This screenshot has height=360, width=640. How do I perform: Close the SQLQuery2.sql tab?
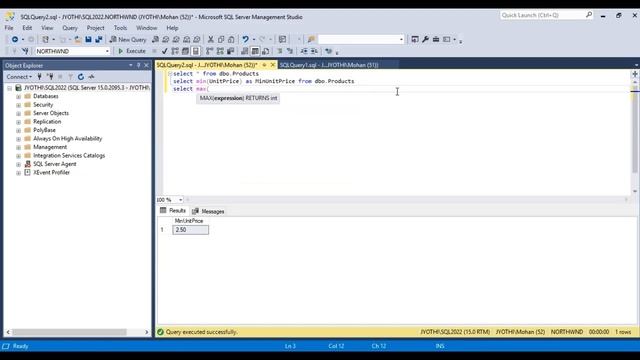(273, 65)
